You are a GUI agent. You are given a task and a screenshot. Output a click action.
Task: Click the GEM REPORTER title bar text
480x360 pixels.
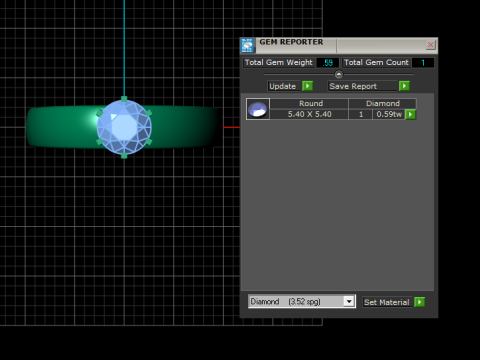(x=291, y=42)
